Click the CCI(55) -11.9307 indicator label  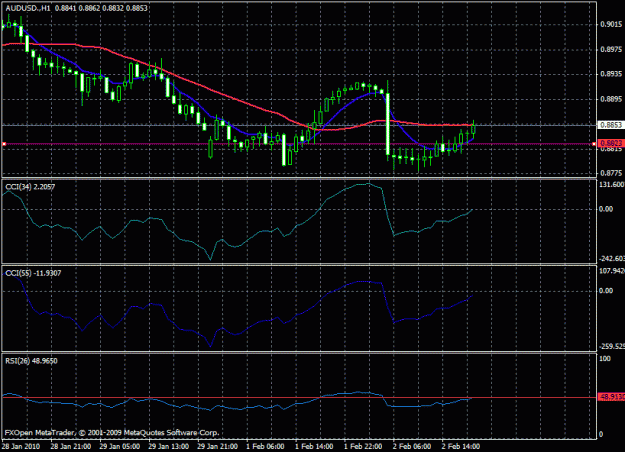click(33, 273)
